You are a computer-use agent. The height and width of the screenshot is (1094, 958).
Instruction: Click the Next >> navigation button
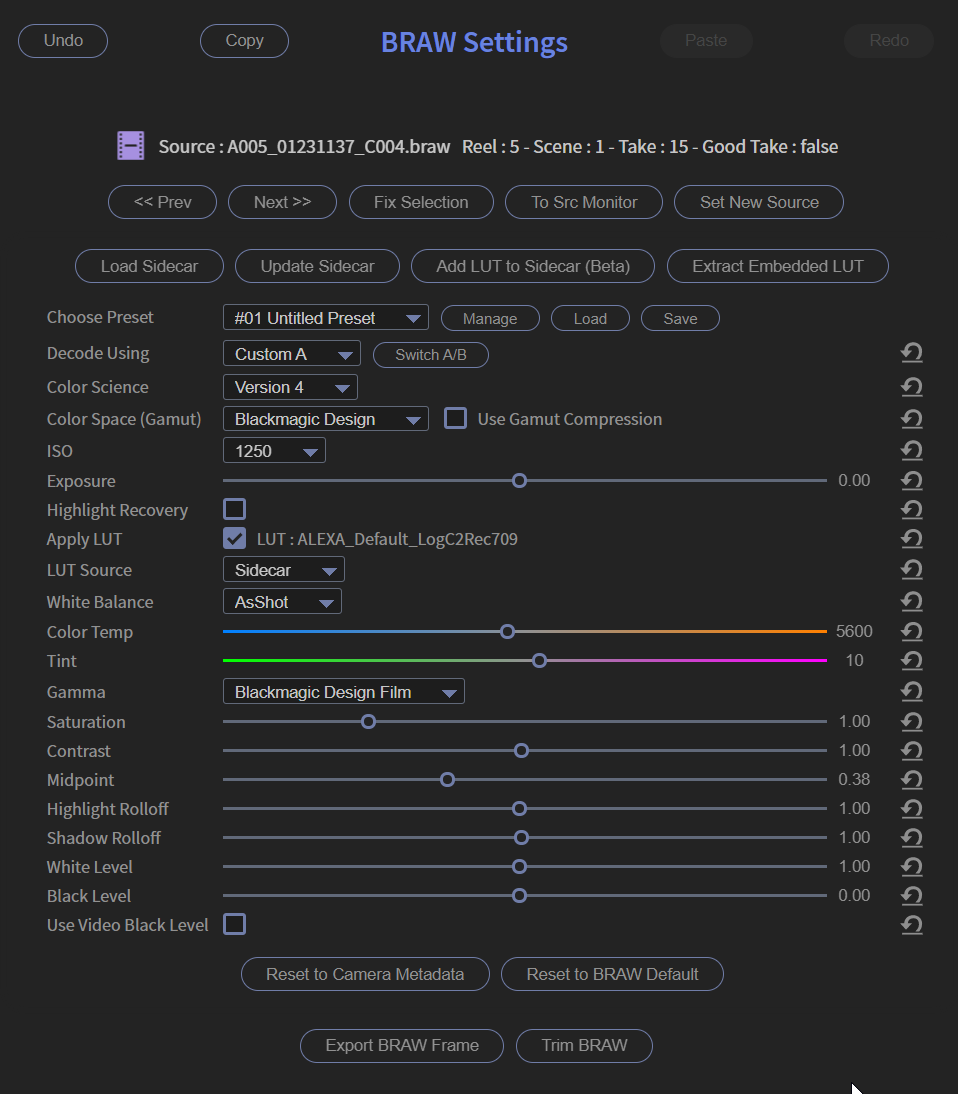282,202
